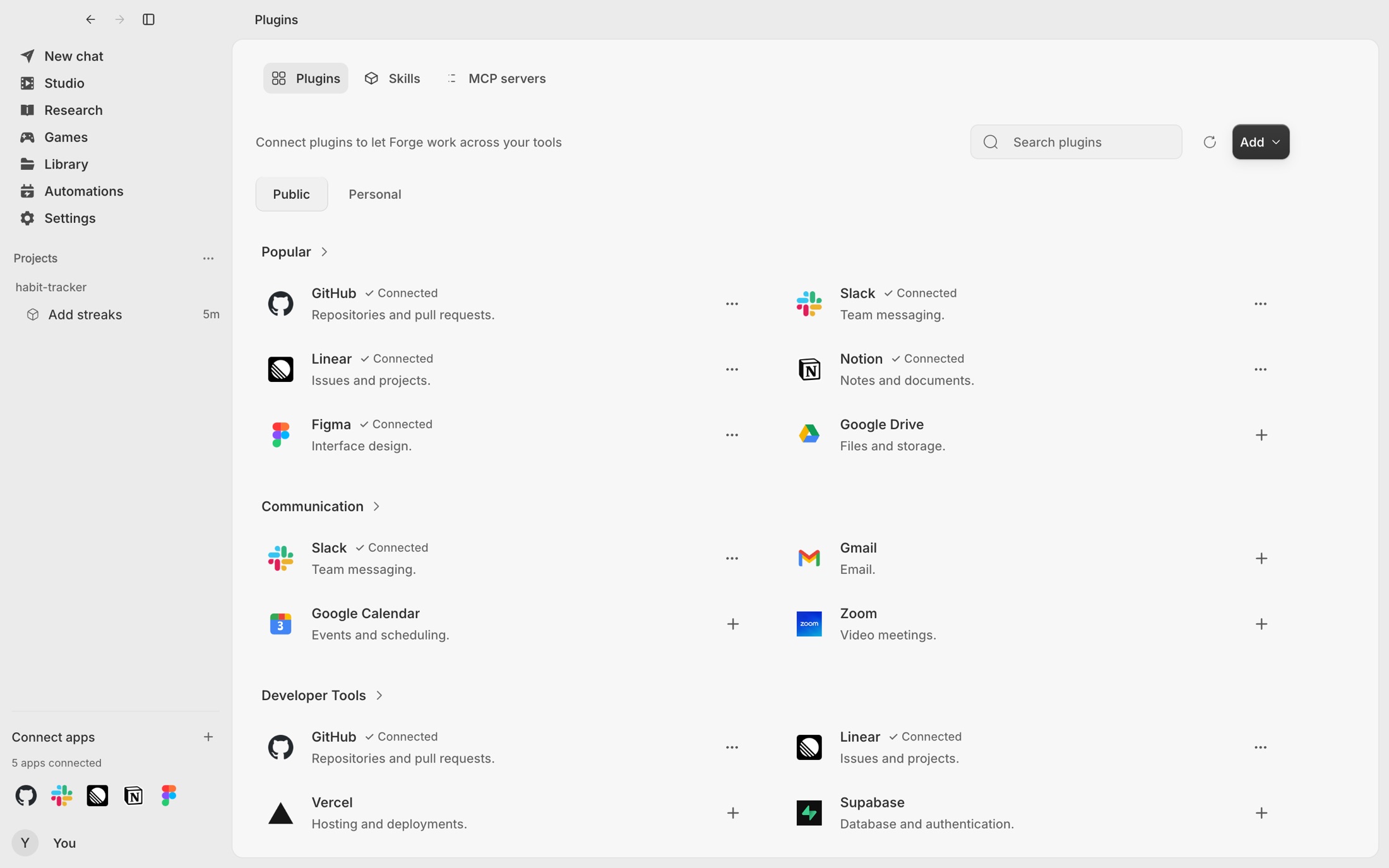Switch to the Plugins tab

click(306, 78)
